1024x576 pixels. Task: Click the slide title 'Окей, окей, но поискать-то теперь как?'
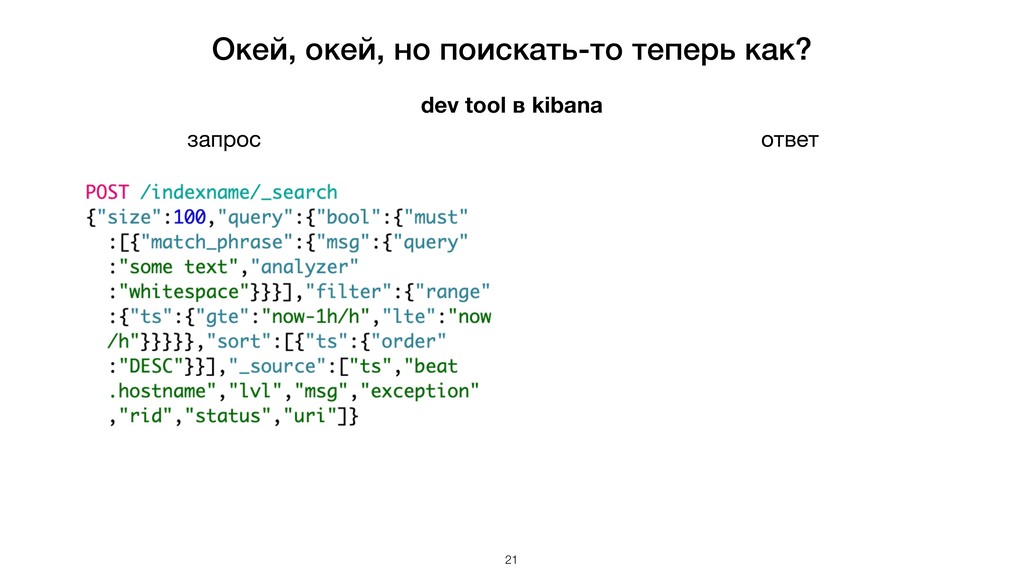pos(511,50)
